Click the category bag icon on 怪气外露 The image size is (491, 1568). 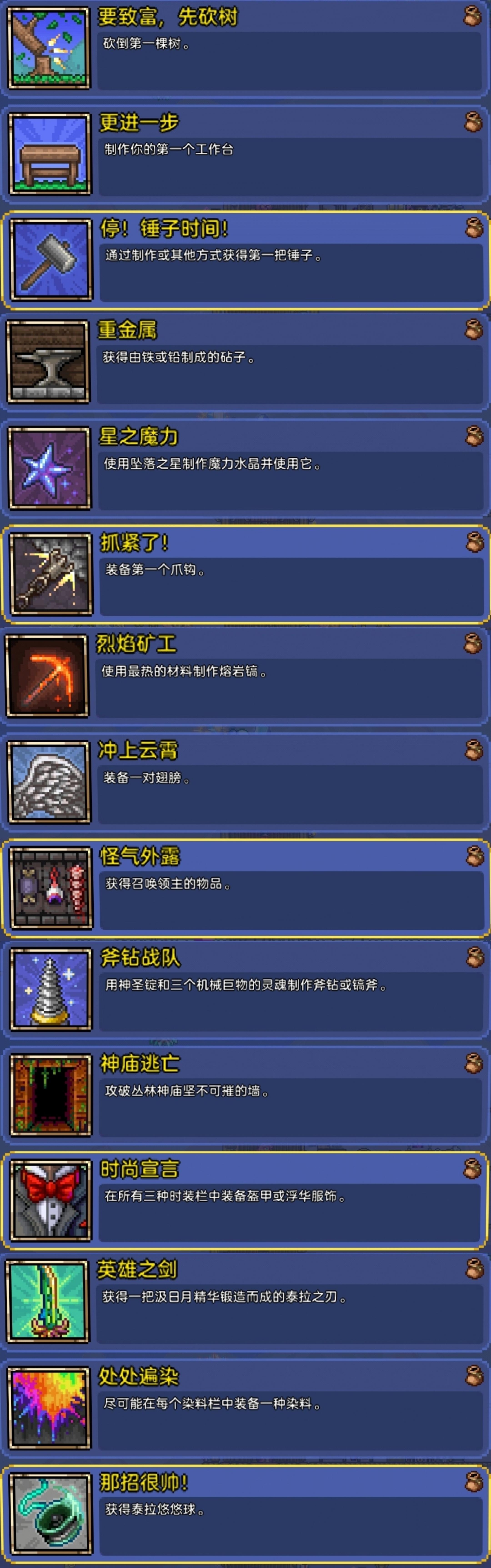point(475,856)
